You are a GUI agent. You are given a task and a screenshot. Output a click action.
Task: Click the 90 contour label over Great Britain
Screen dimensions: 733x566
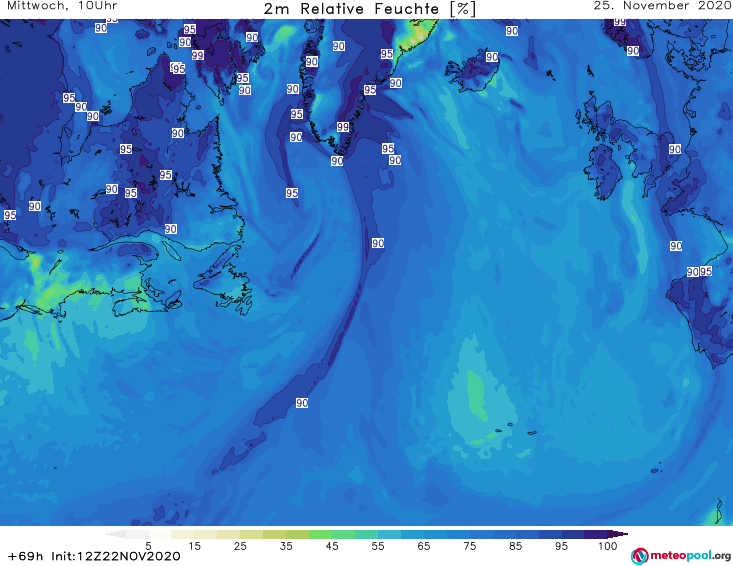(675, 149)
